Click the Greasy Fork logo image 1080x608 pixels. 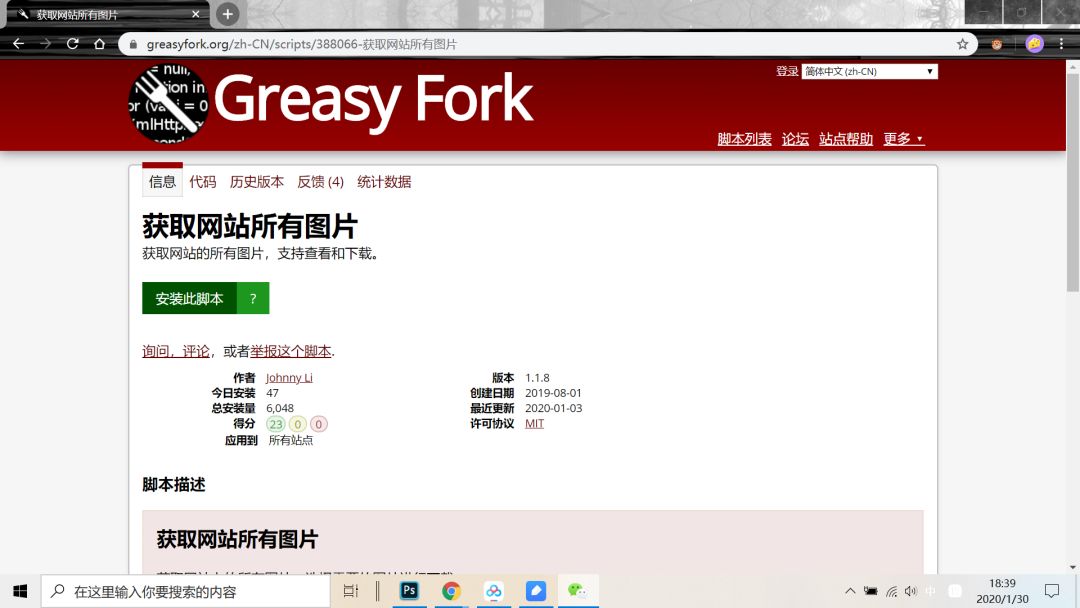click(168, 103)
